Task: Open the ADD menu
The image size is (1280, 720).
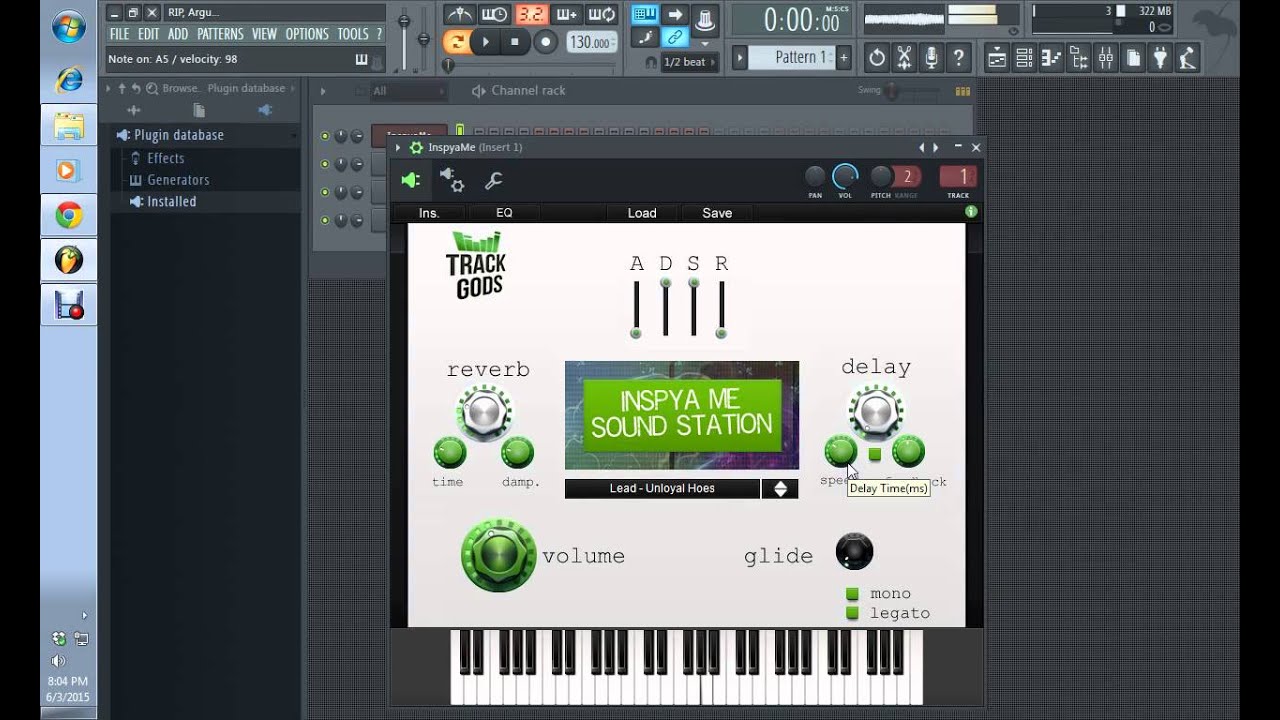Action: tap(178, 34)
